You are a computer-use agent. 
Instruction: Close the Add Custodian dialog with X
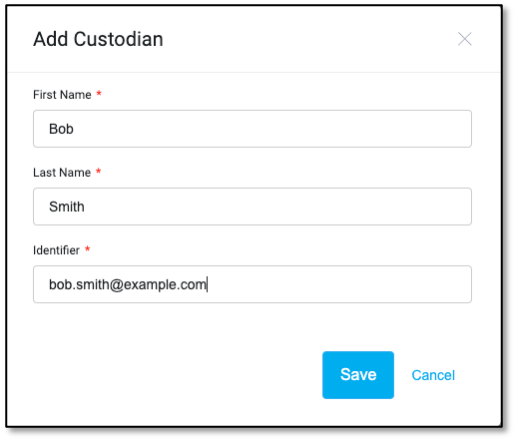(x=464, y=39)
